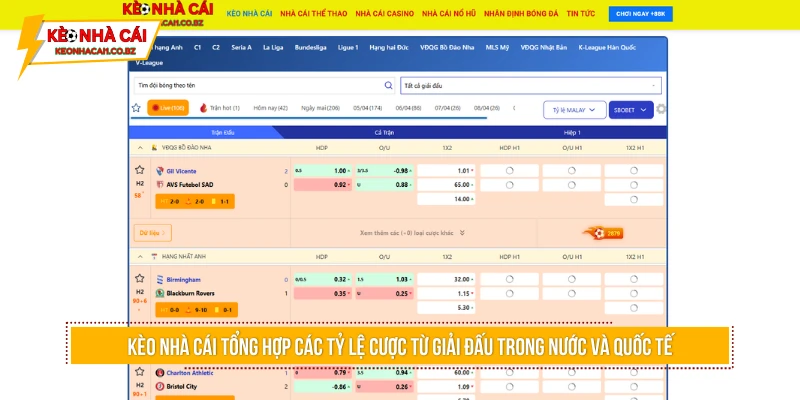Screen dimensions: 800x400
Task: Filter by Ligue 1 league
Action: pos(348,47)
